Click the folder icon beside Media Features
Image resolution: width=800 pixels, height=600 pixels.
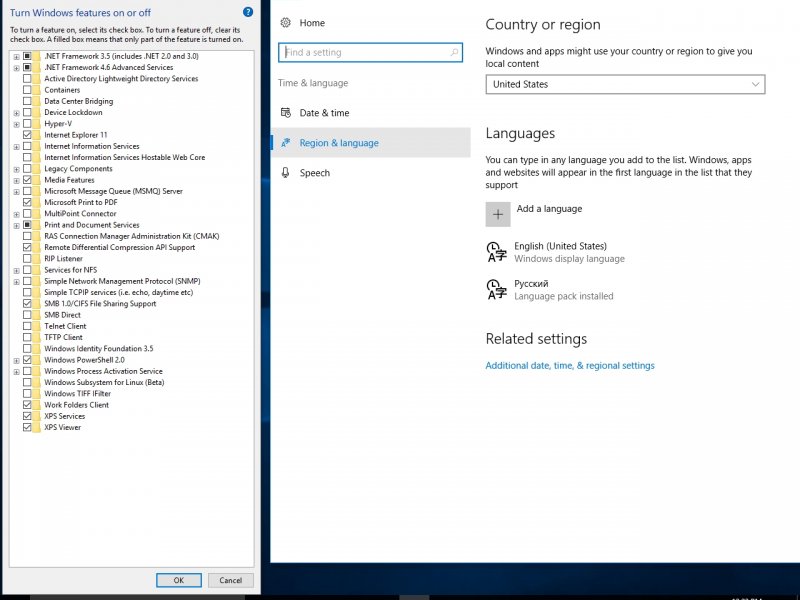36,180
